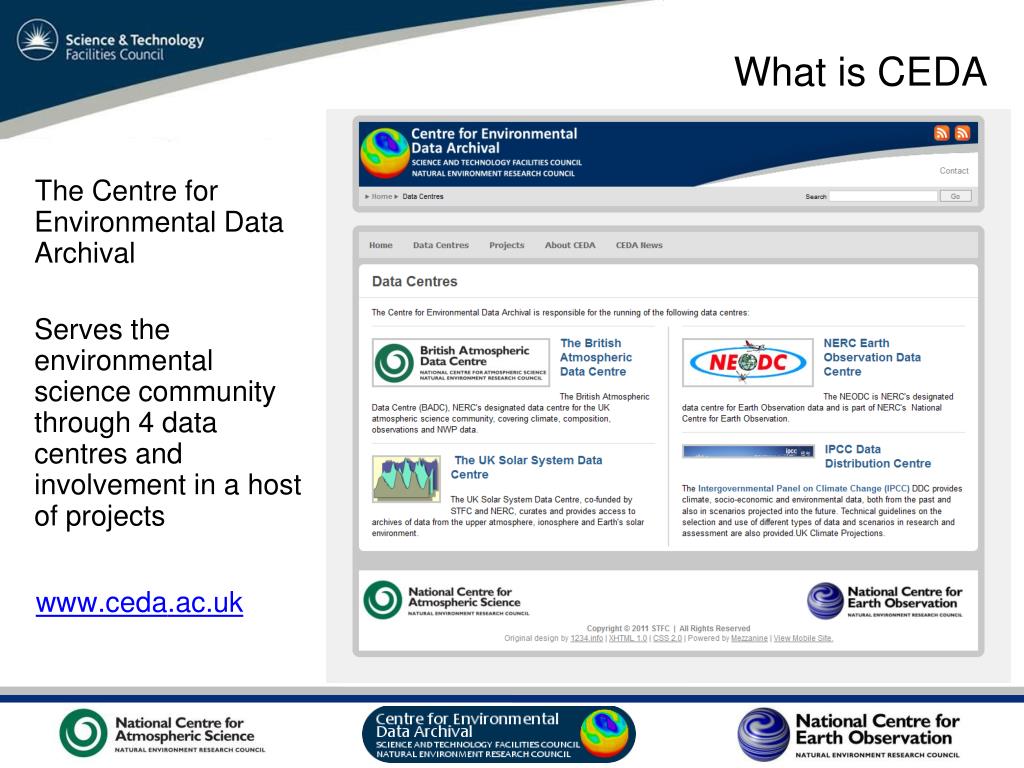Screen dimensions: 1024x768
Task: Click into the Search input field
Action: (883, 196)
